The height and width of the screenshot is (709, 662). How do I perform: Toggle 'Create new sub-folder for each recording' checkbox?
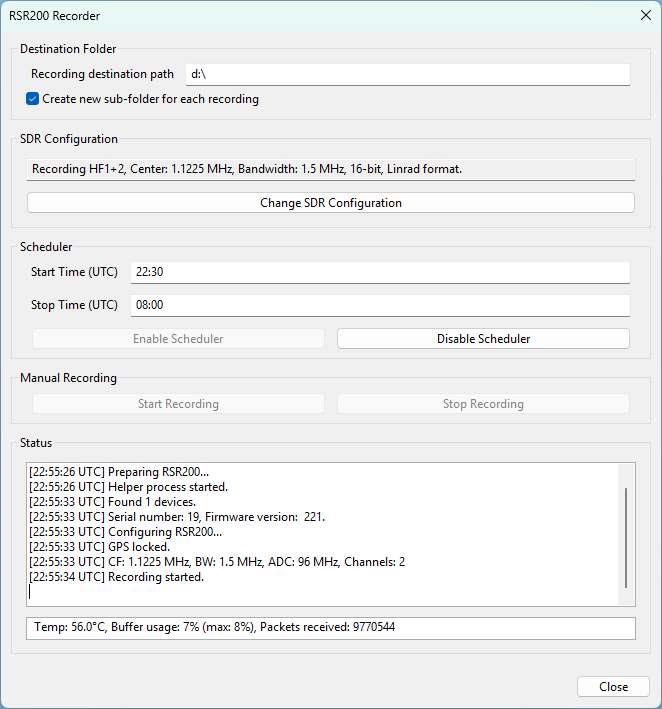[33, 99]
